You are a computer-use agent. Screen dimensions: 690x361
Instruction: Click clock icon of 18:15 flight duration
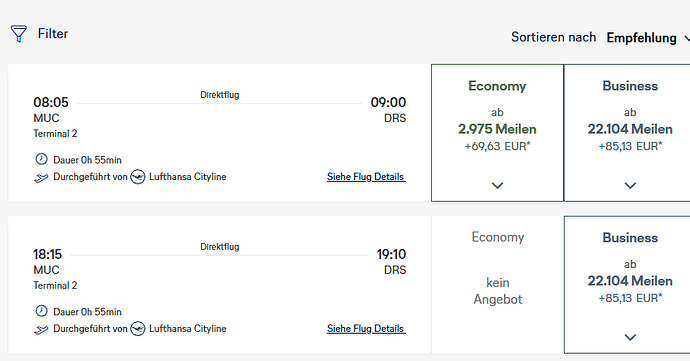click(x=41, y=311)
